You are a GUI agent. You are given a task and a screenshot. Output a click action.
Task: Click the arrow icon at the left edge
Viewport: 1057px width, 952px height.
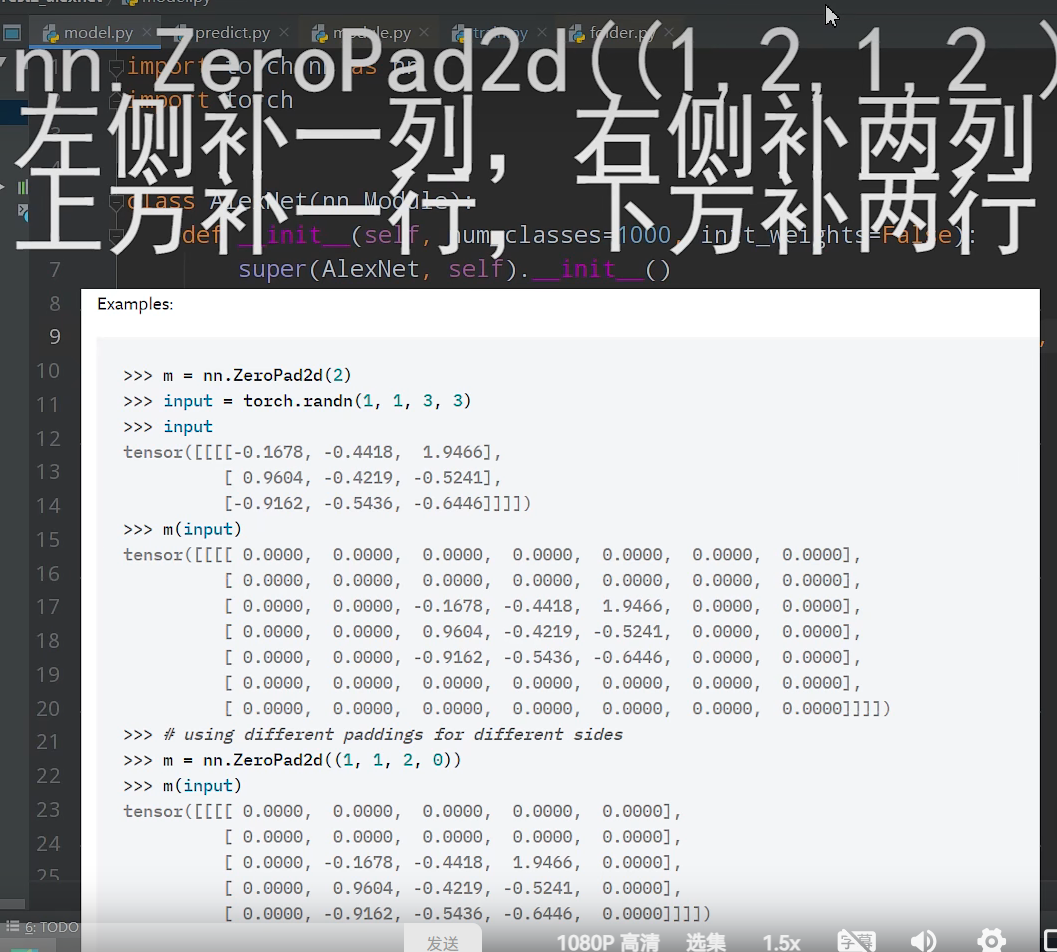pyautogui.click(x=5, y=186)
